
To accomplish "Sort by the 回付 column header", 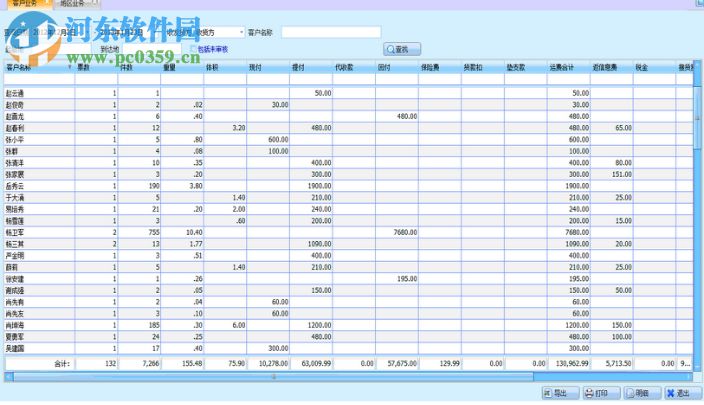I will 397,67.
